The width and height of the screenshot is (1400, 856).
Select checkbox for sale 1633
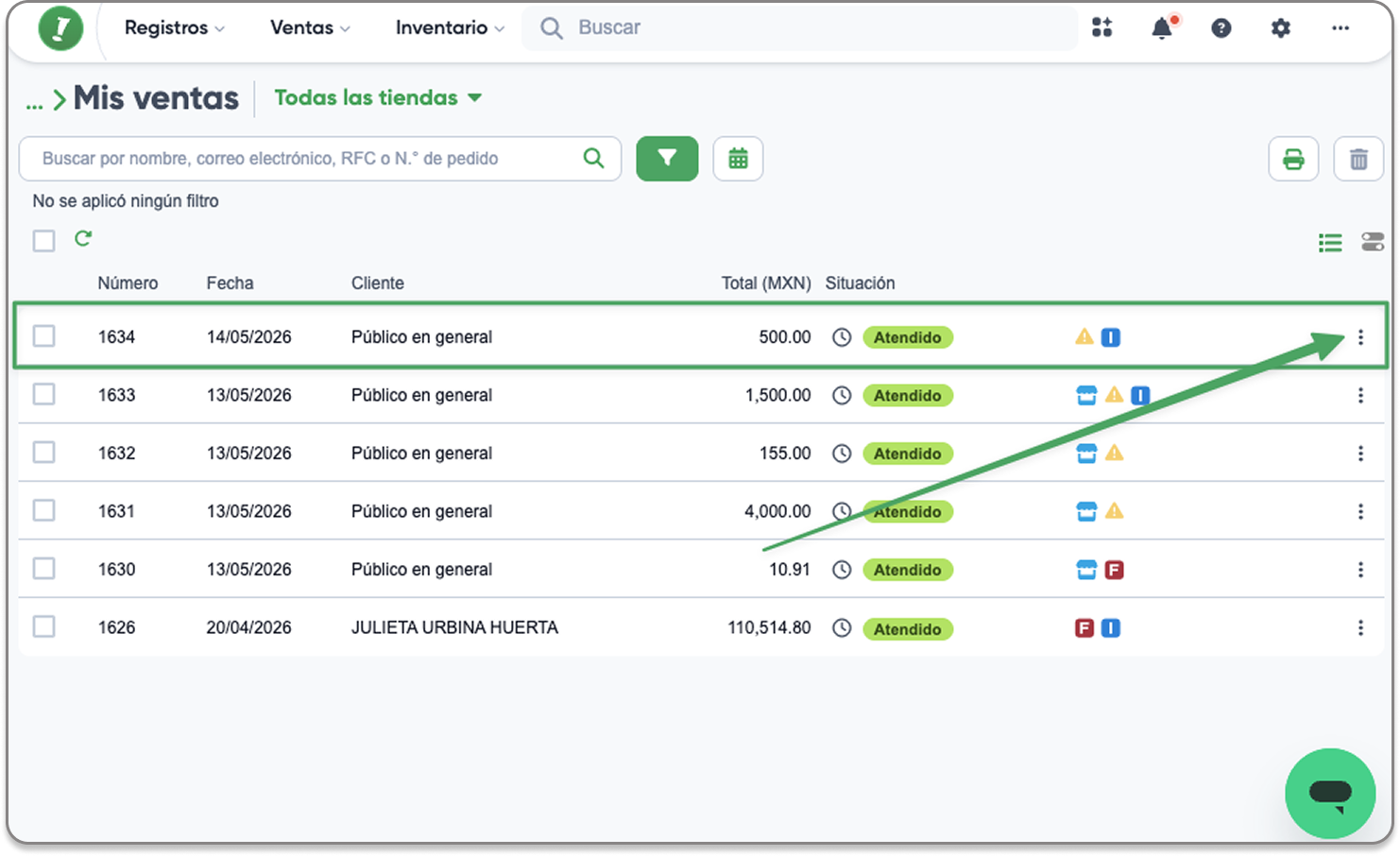(x=43, y=394)
